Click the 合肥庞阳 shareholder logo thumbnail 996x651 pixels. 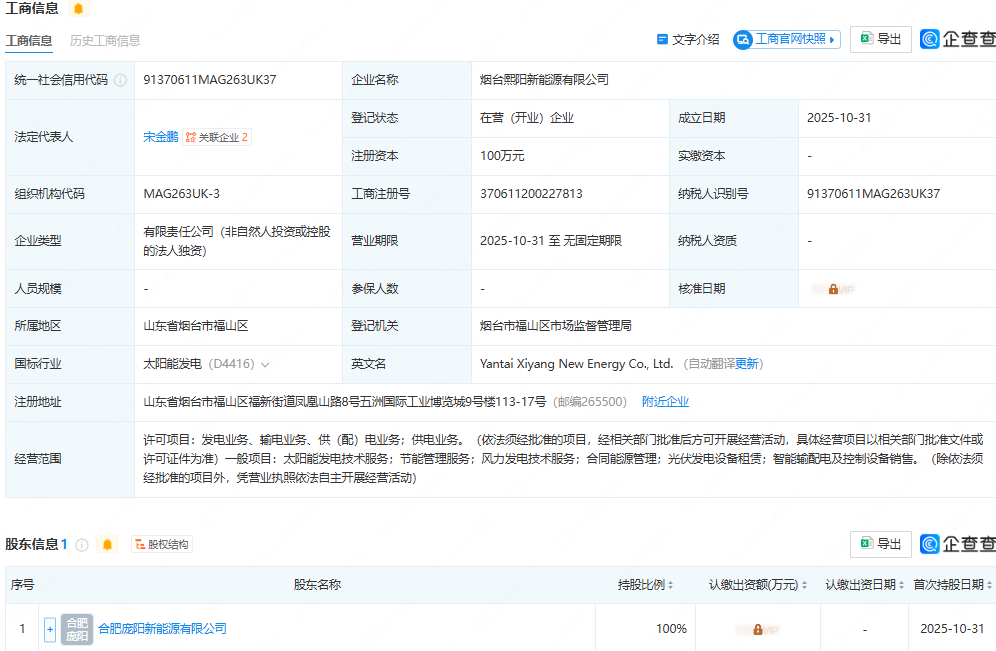coord(77,629)
